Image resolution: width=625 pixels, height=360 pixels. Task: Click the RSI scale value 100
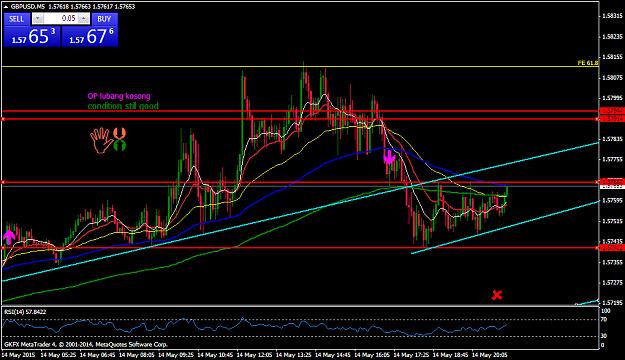coord(605,311)
